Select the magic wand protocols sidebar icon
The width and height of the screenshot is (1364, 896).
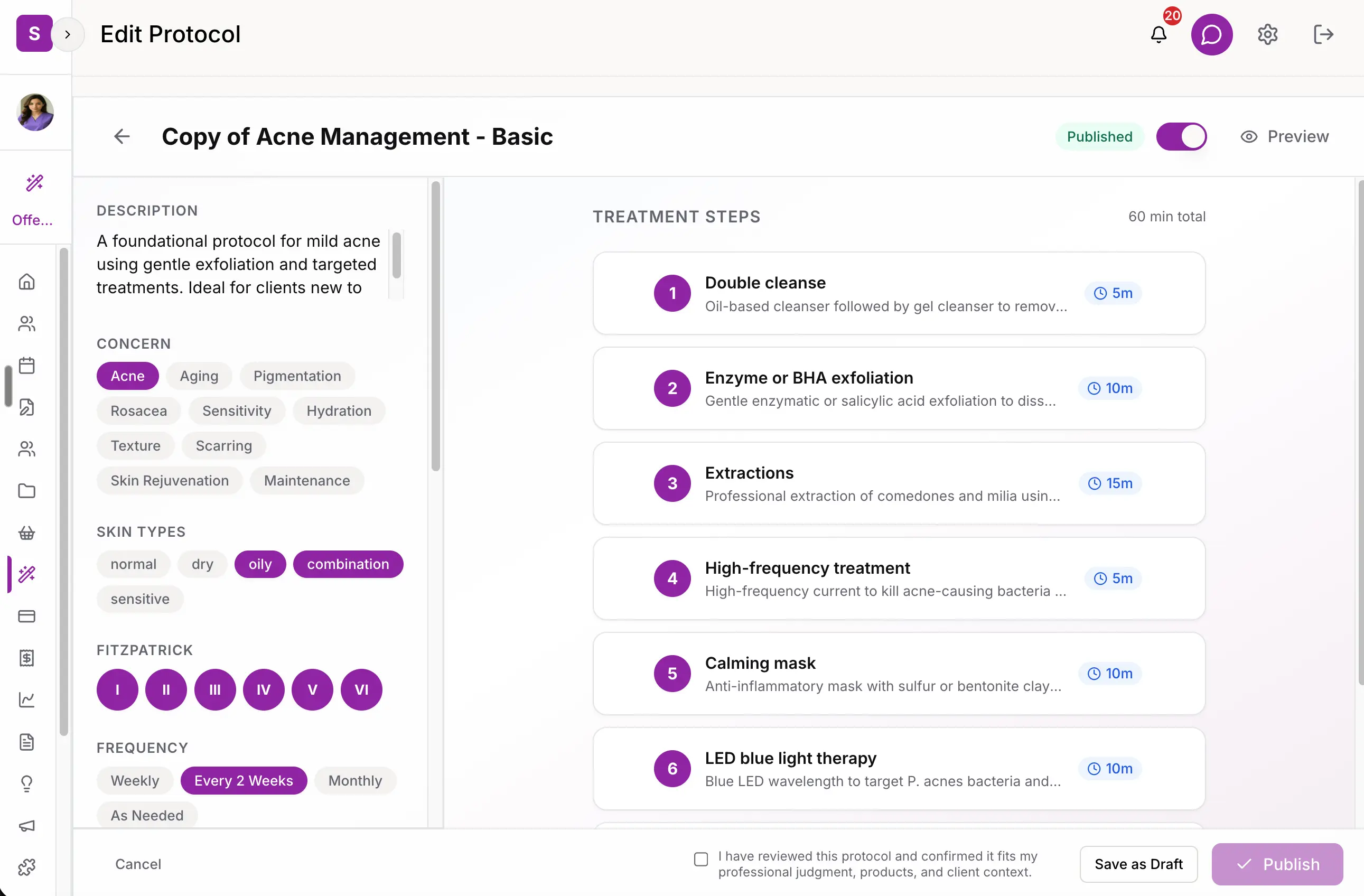click(x=27, y=574)
